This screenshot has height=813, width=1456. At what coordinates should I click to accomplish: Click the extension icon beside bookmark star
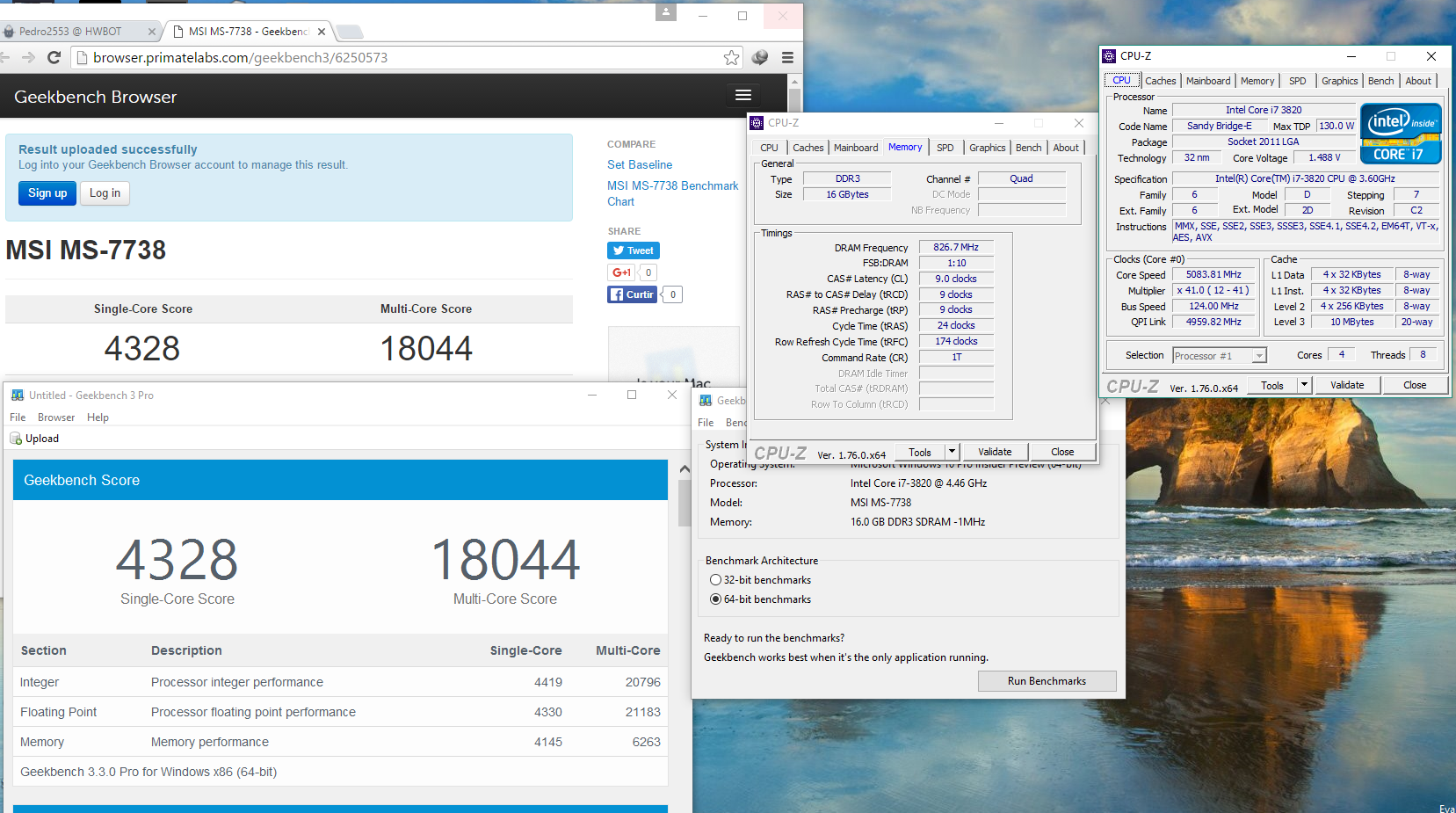pyautogui.click(x=760, y=57)
